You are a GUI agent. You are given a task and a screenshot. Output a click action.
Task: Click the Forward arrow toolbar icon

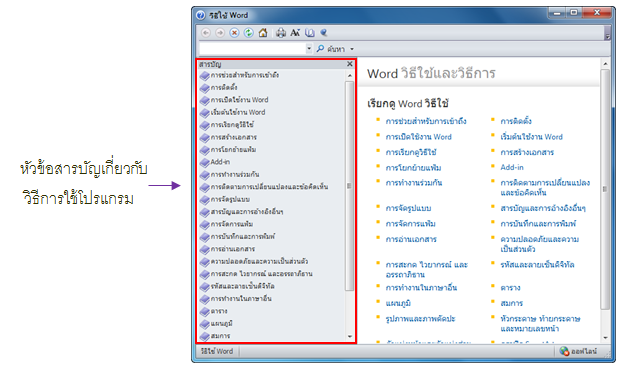[x=220, y=33]
